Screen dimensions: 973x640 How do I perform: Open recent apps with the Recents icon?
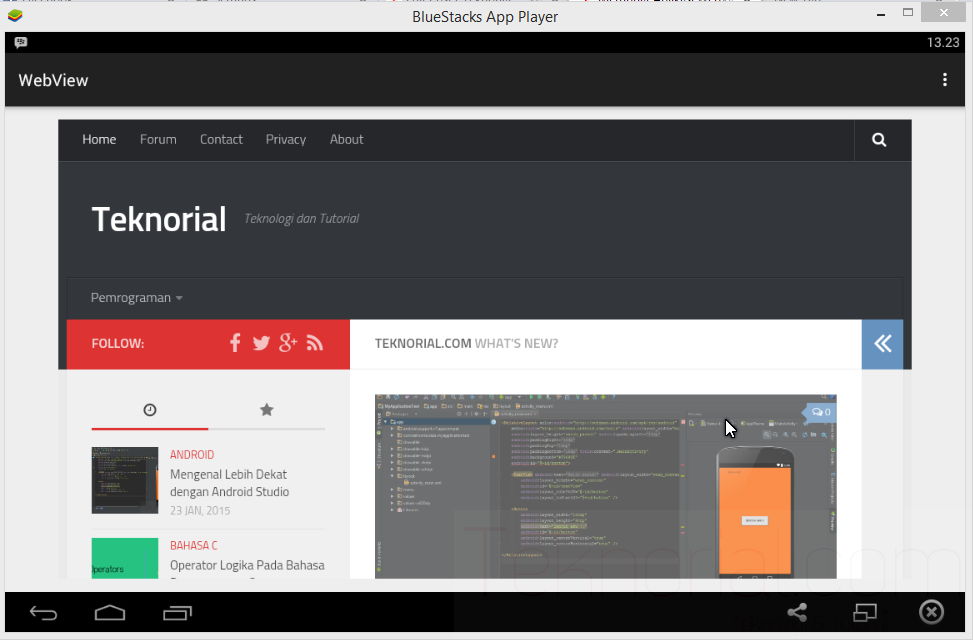click(178, 611)
